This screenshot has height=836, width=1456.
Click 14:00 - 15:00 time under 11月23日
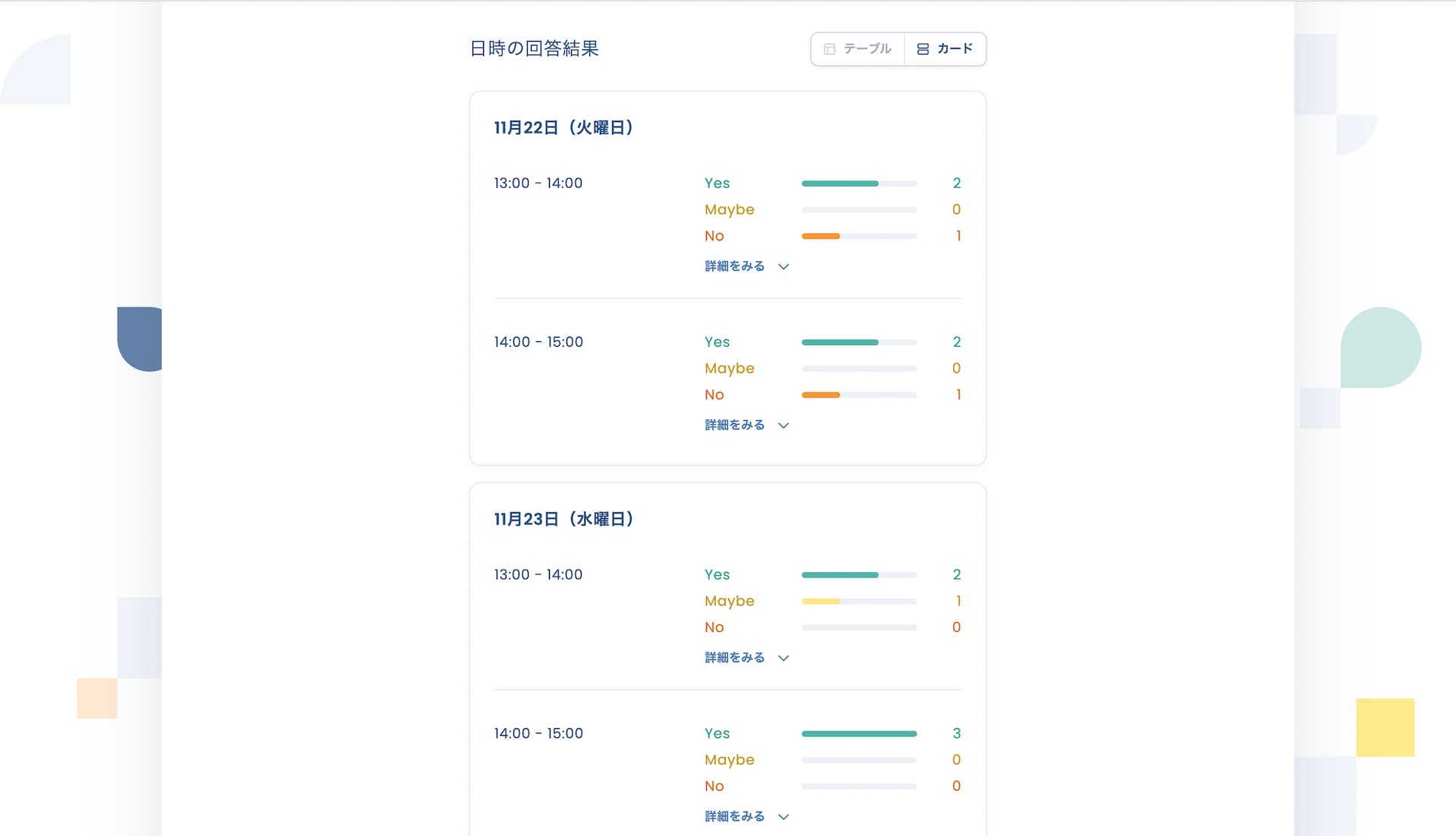(x=538, y=733)
